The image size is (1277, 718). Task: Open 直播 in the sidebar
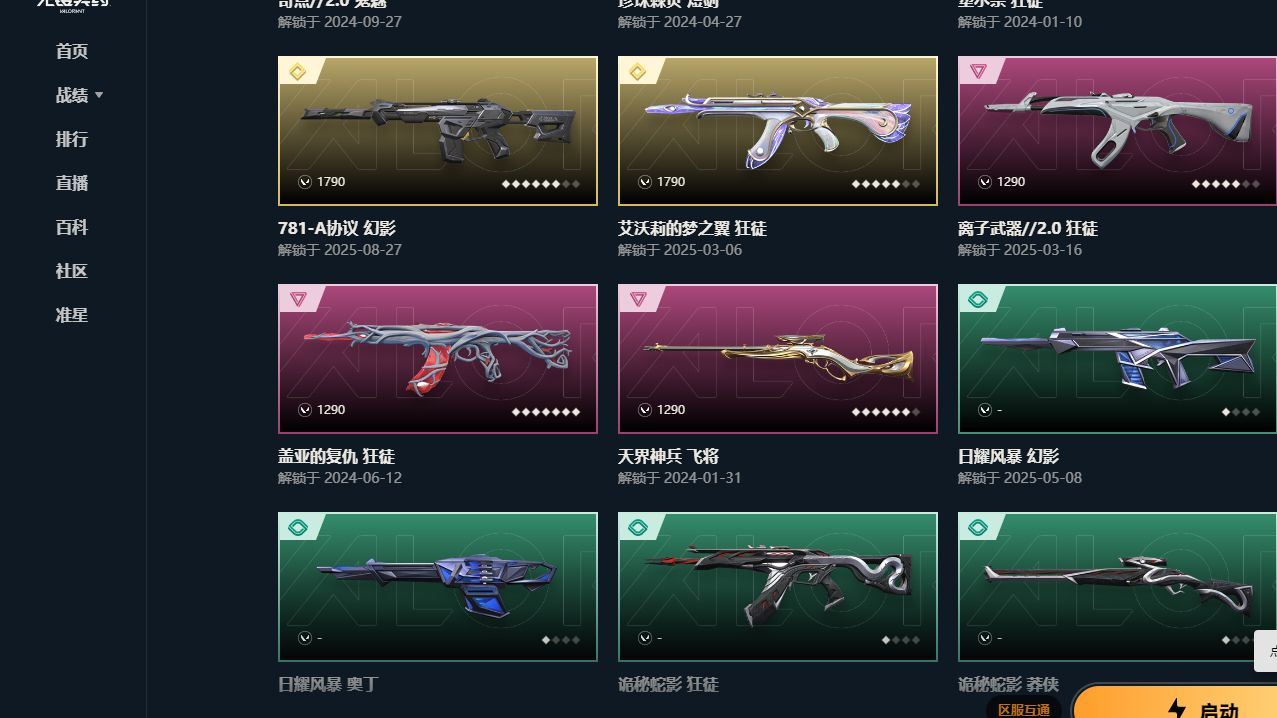[72, 183]
